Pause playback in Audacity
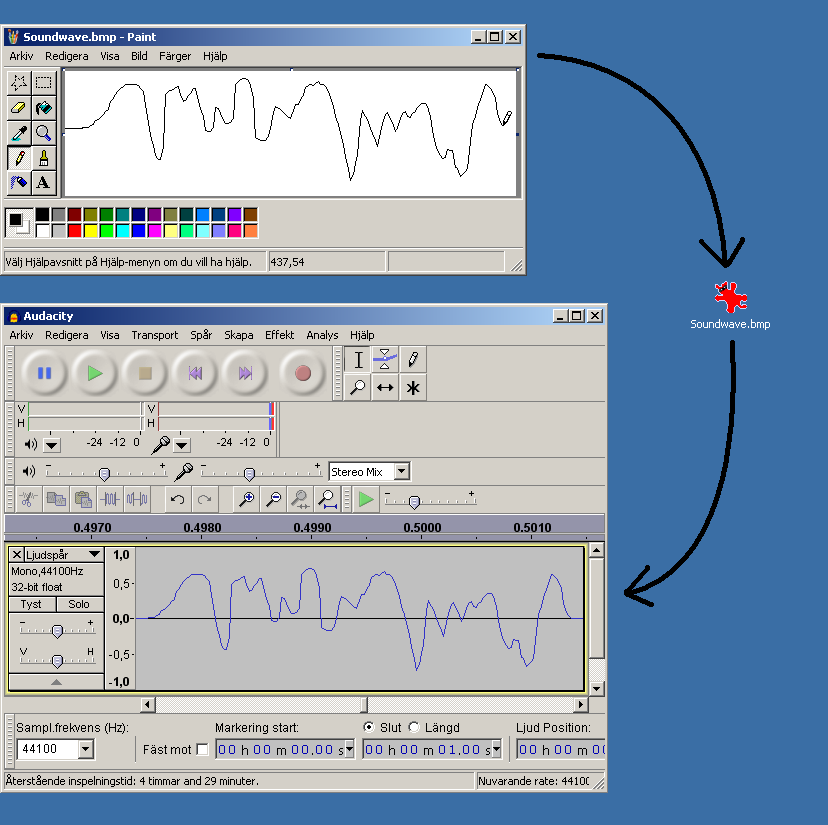This screenshot has height=825, width=828. (45, 373)
